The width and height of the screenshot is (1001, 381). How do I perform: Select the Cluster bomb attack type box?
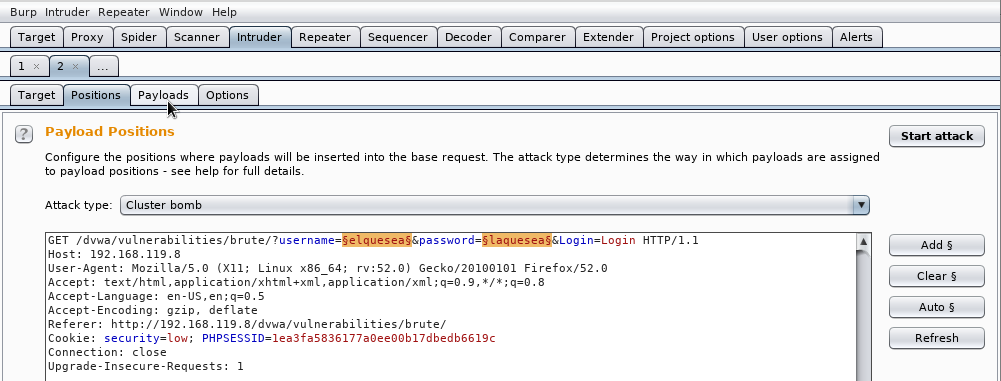tap(495, 205)
